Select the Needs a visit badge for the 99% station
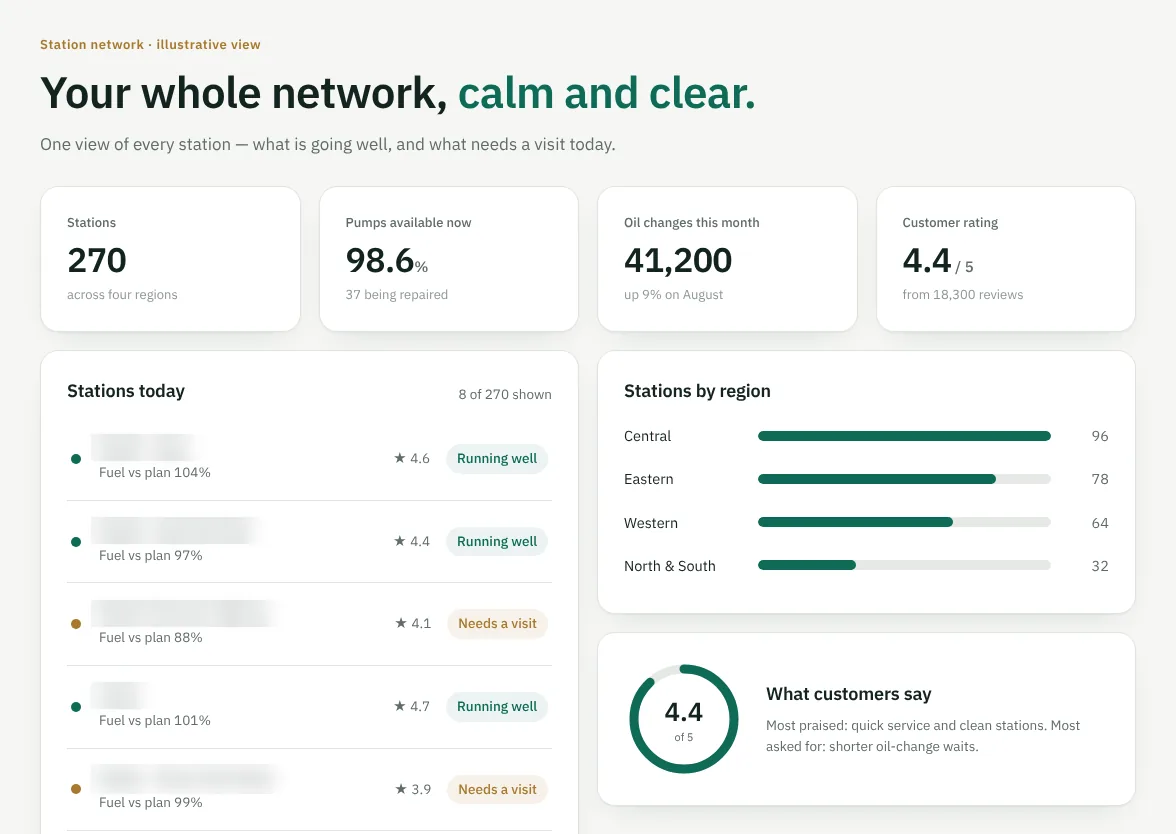1176x834 pixels. point(497,789)
